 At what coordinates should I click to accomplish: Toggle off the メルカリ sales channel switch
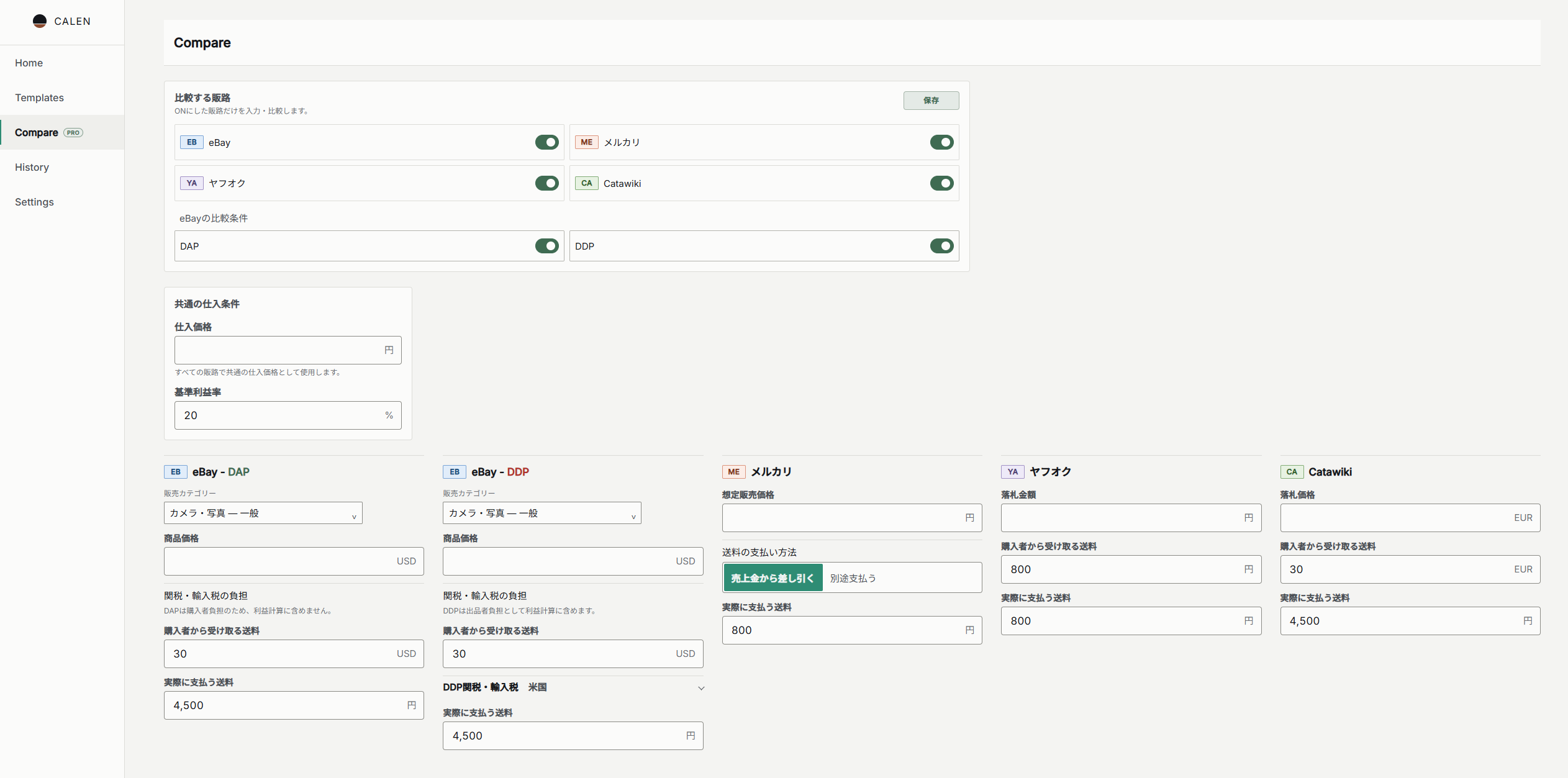point(942,142)
